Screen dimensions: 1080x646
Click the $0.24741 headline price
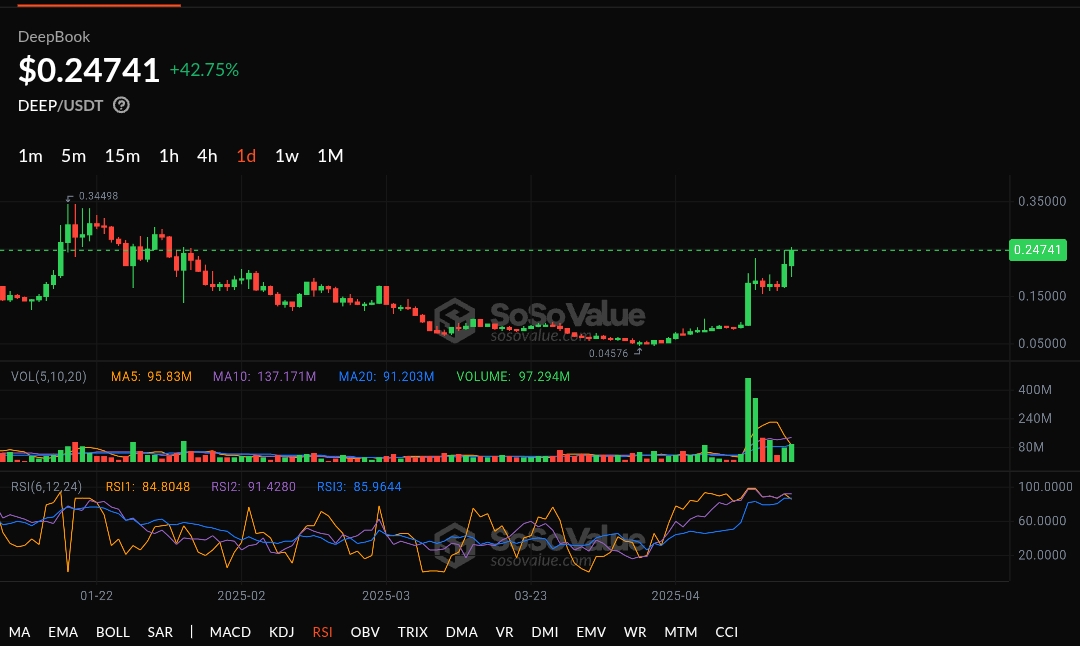(x=89, y=70)
